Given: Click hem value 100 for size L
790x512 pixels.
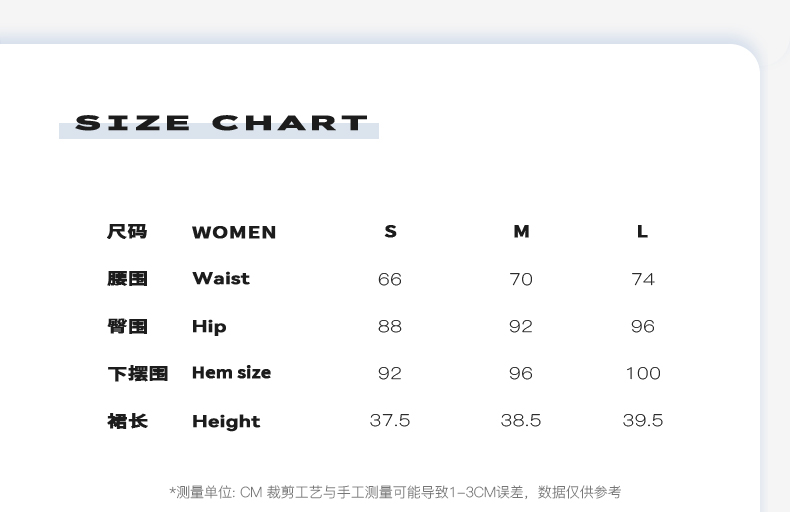Looking at the screenshot, I should tap(642, 373).
